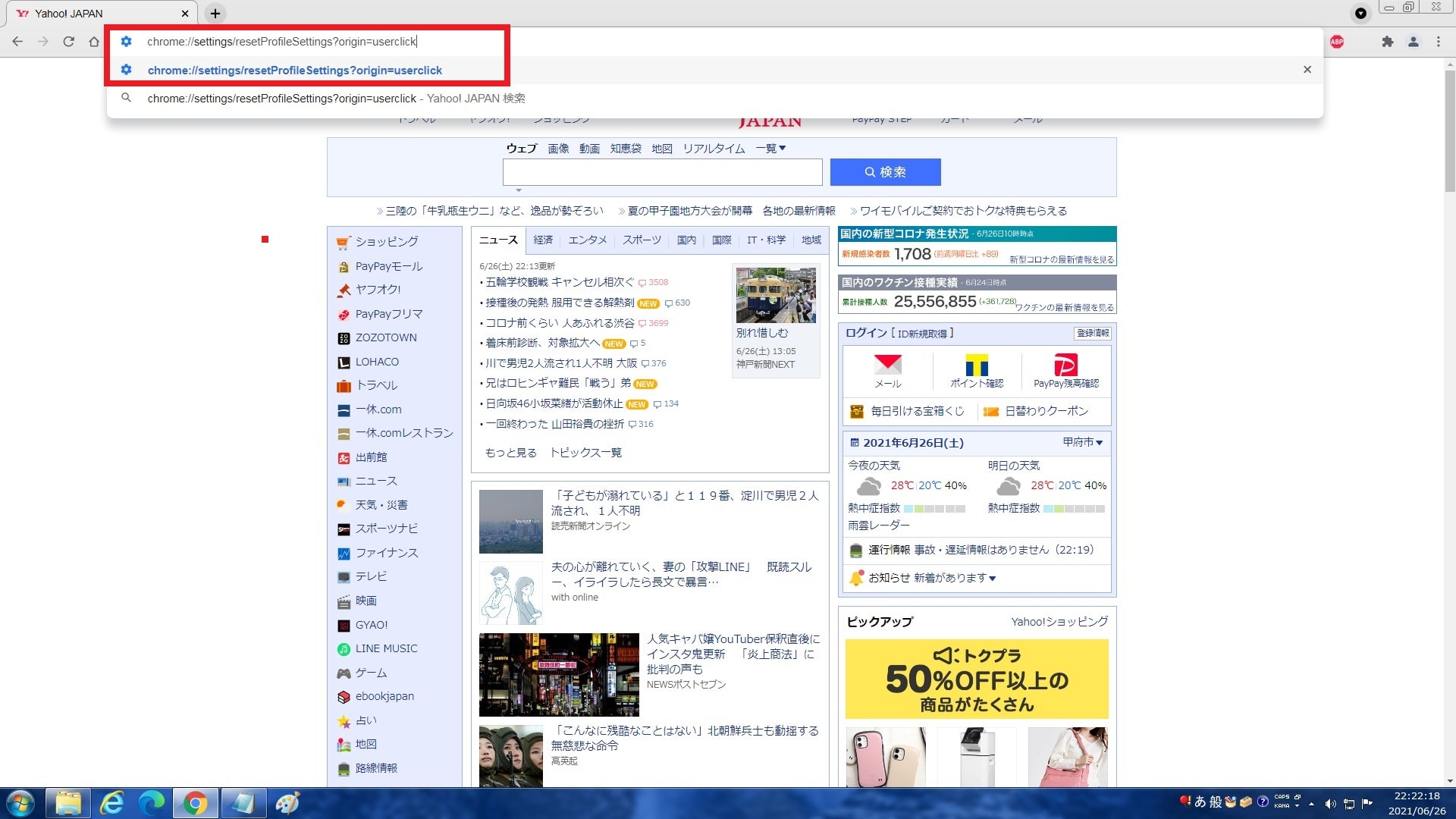Switch search type to 画像
This screenshot has width=1456, height=819.
click(558, 149)
